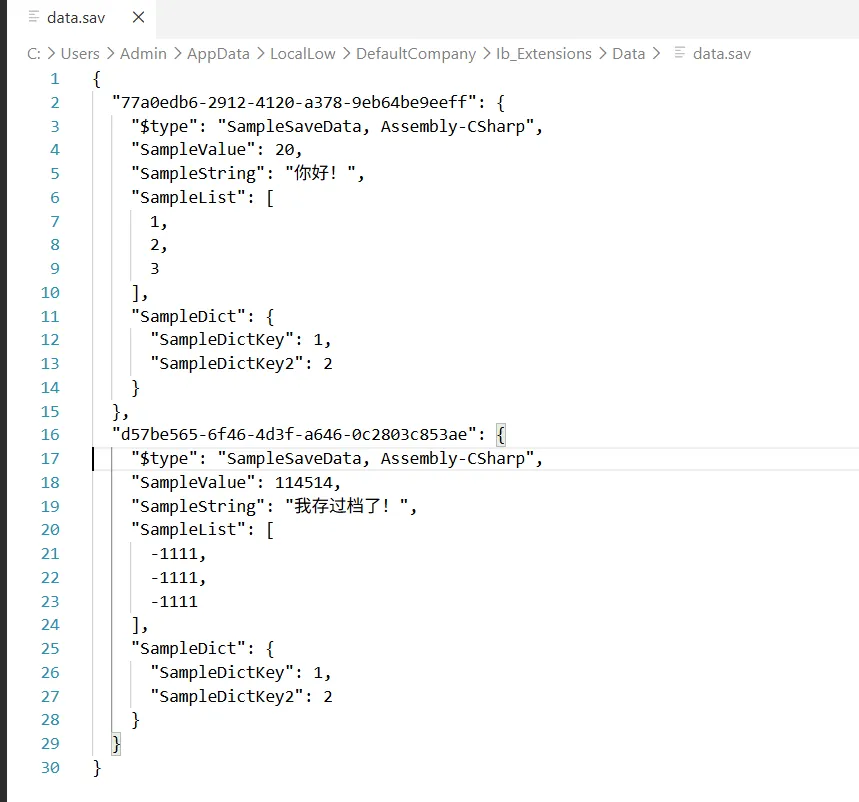The width and height of the screenshot is (859, 802).
Task: Open the LocalLow breadcrumb segment
Action: pyautogui.click(x=302, y=54)
